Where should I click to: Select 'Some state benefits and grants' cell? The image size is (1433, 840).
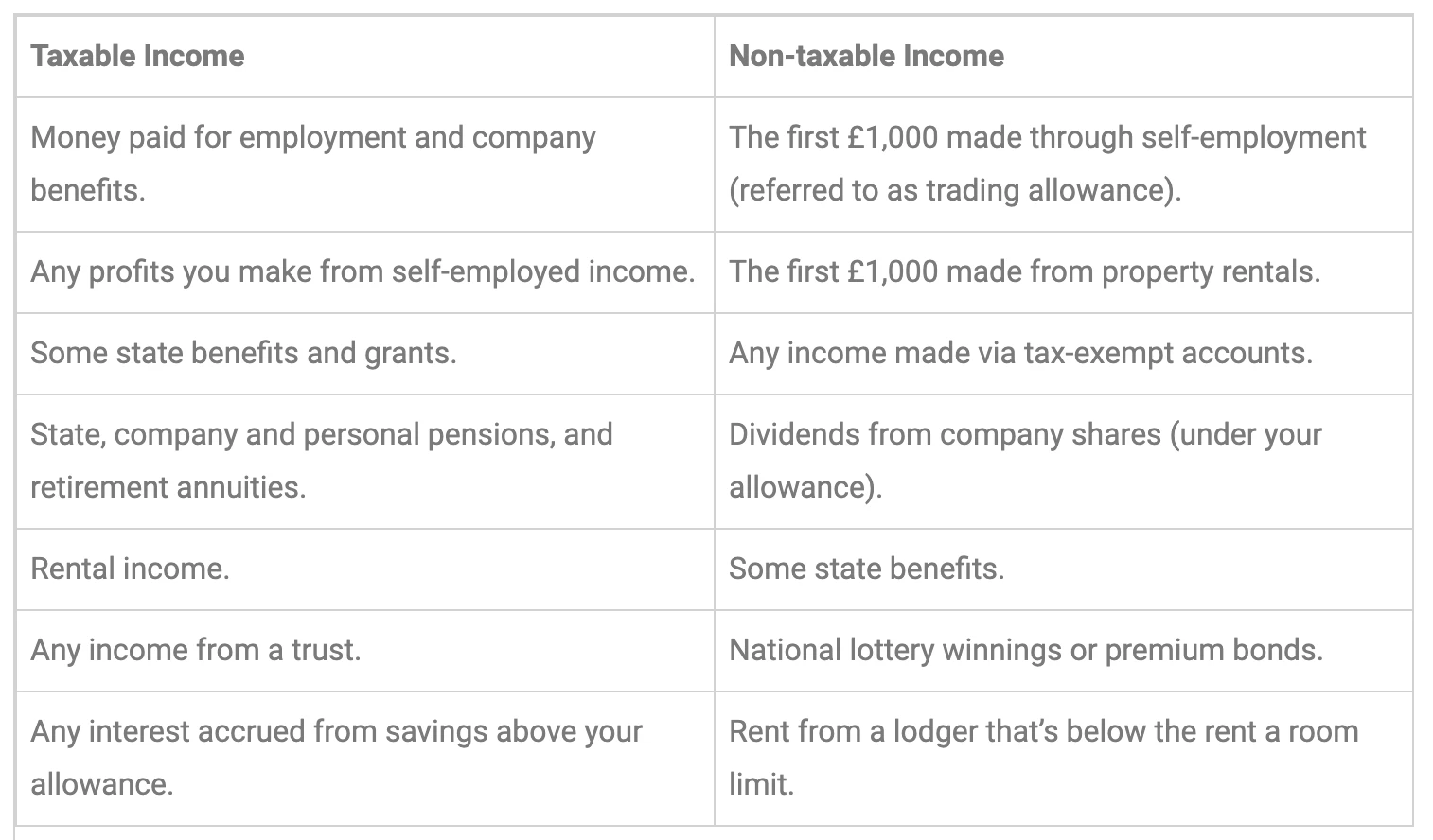(x=364, y=354)
